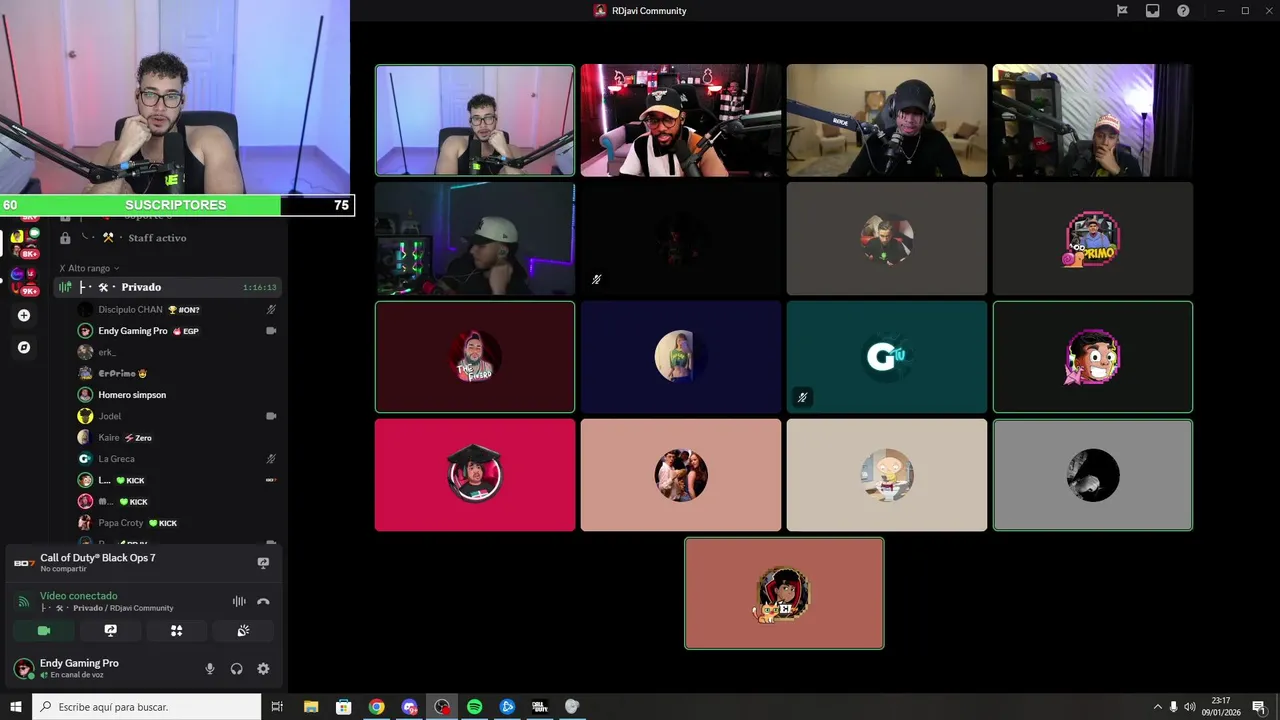Open Discord help question mark icon

coord(1183,11)
